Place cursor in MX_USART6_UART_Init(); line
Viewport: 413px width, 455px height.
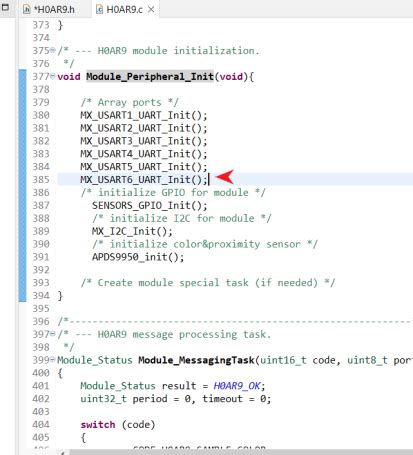(x=144, y=180)
